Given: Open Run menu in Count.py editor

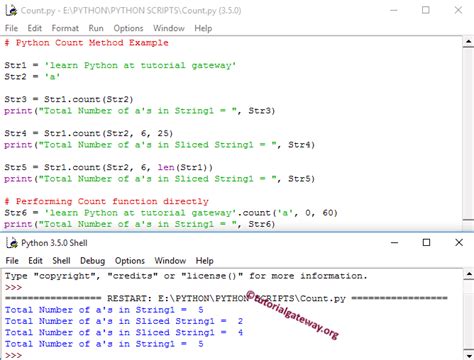Looking at the screenshot, I should (96, 28).
